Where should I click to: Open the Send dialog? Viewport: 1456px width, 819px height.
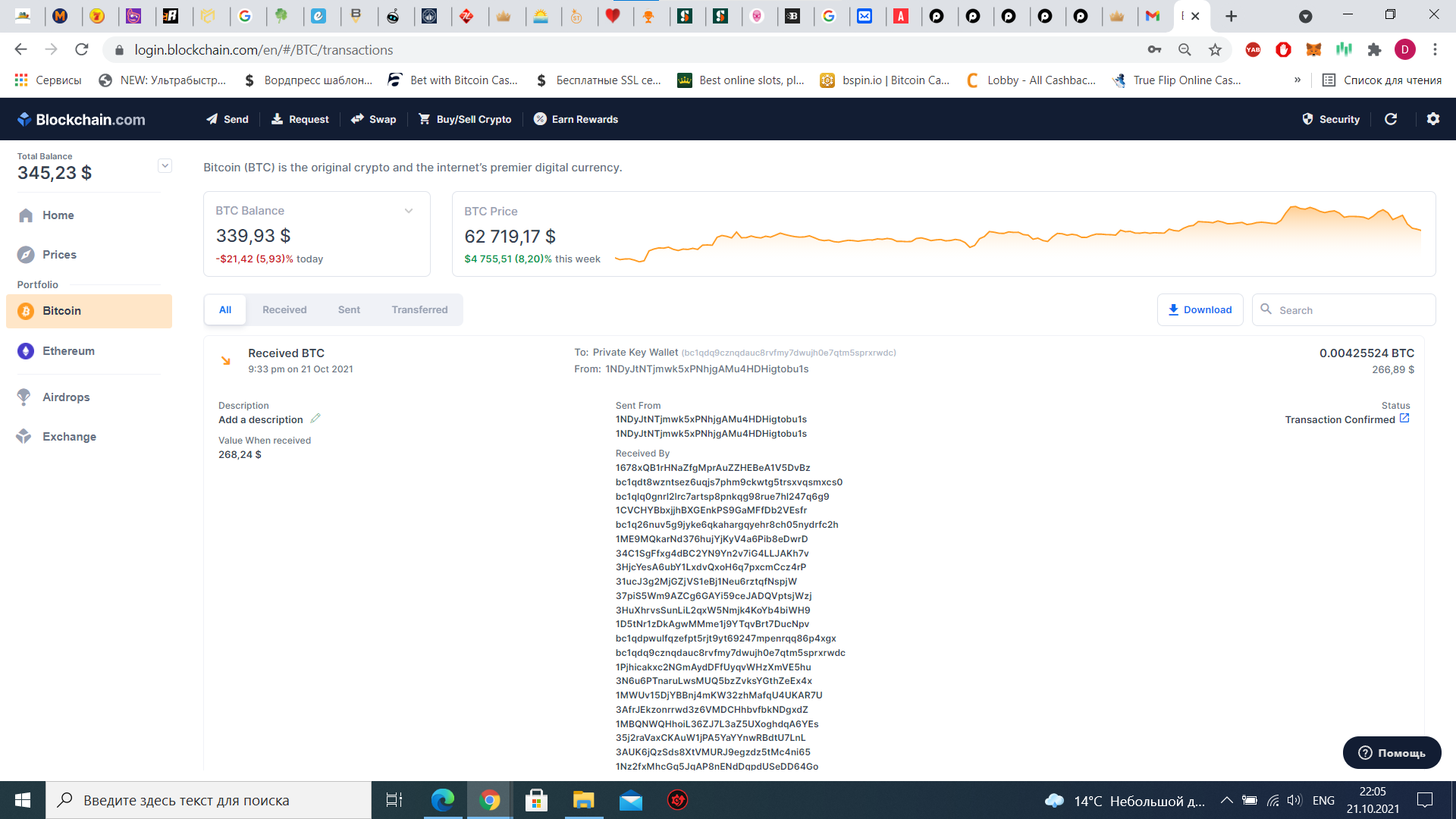tap(227, 119)
